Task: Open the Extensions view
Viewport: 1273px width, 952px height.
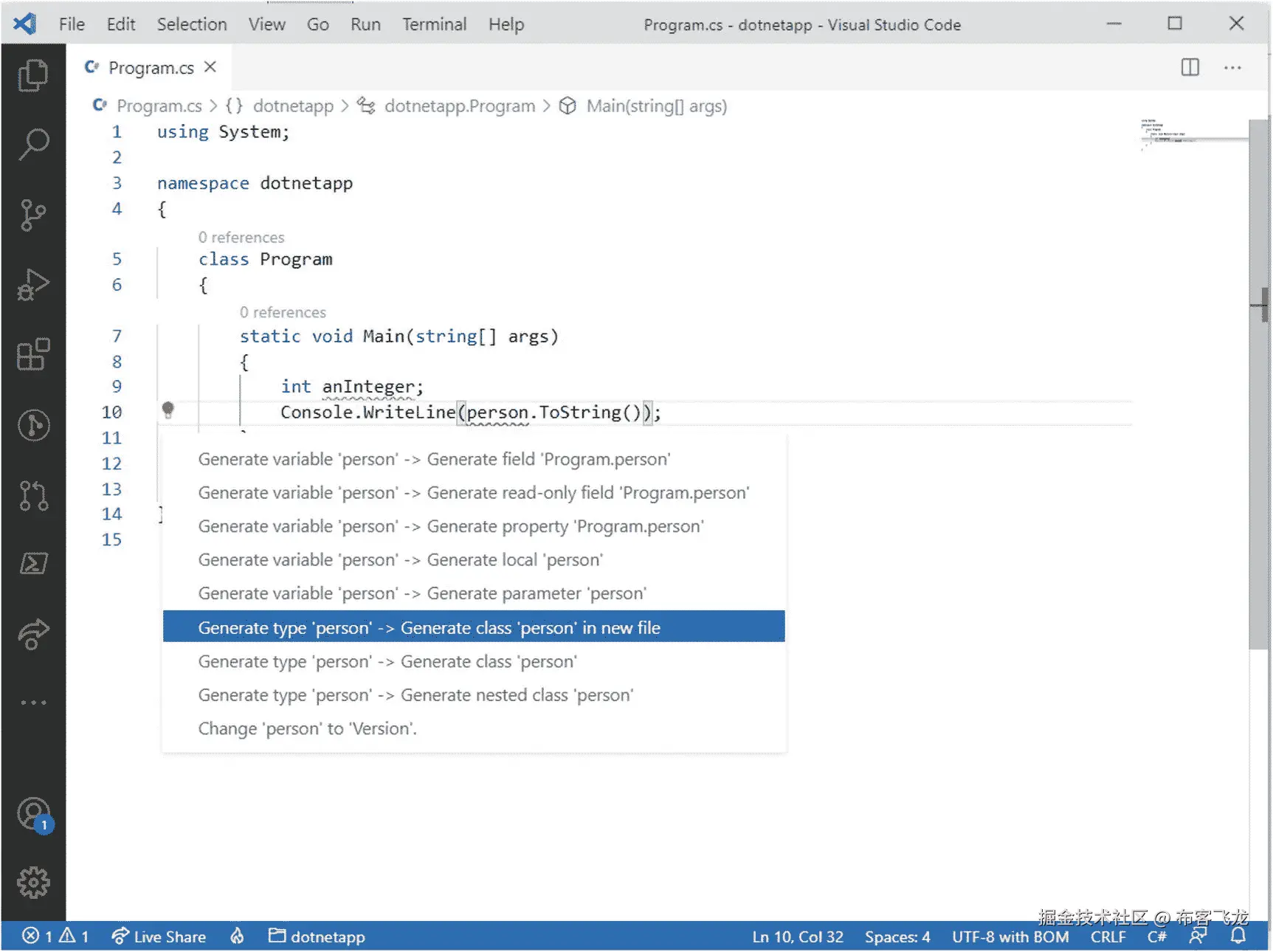Action: (x=33, y=354)
